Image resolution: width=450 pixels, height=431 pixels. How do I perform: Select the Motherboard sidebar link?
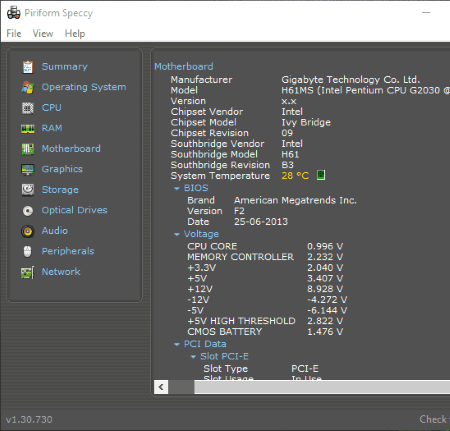pos(71,149)
